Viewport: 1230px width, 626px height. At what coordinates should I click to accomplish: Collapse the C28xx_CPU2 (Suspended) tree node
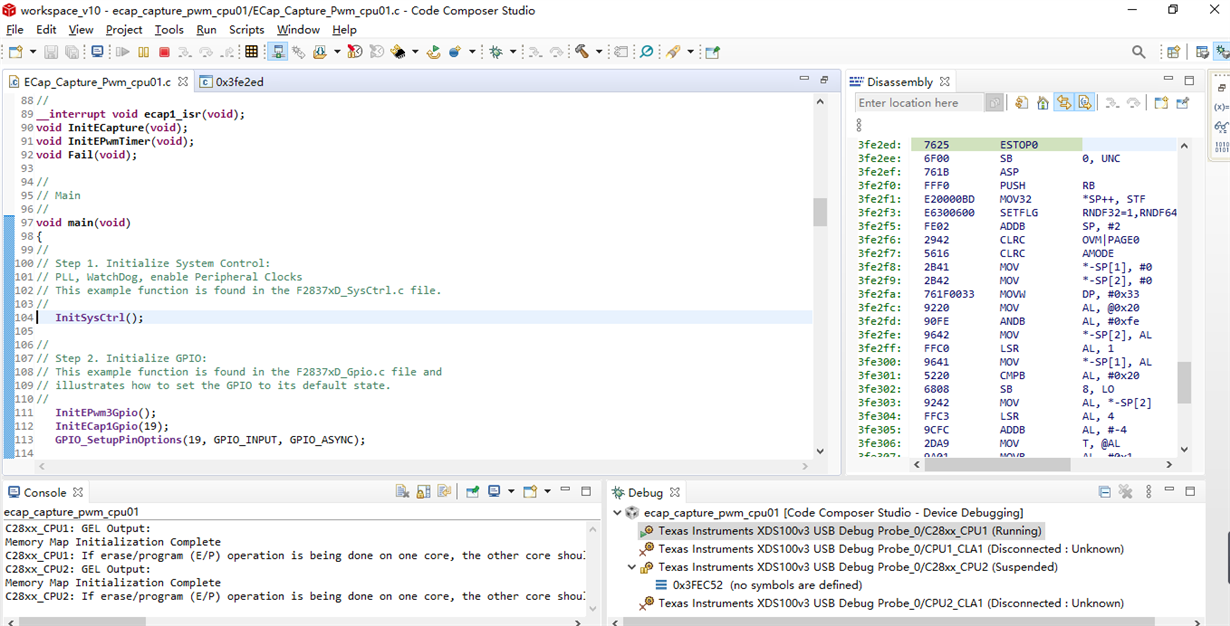tap(632, 567)
